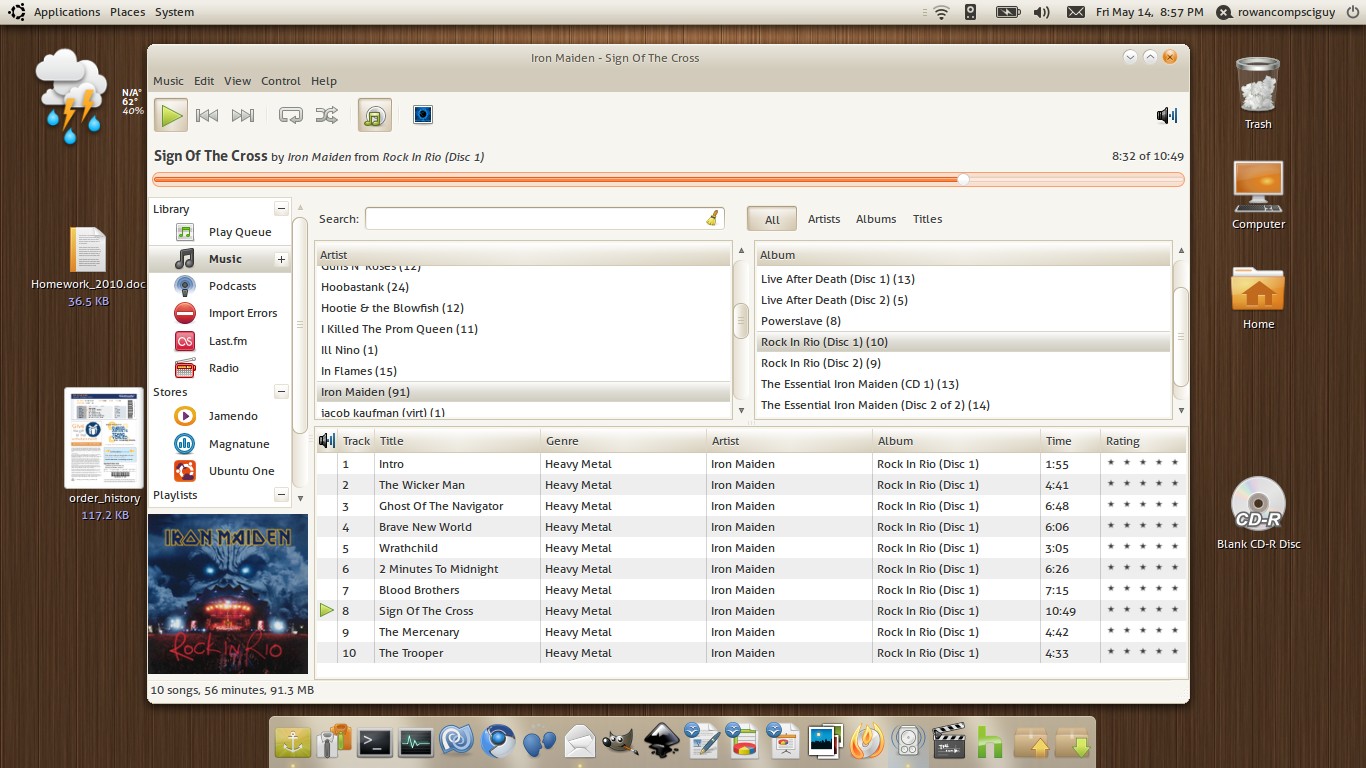The height and width of the screenshot is (768, 1366).
Task: Sort by the Genre column header
Action: pyautogui.click(x=623, y=441)
